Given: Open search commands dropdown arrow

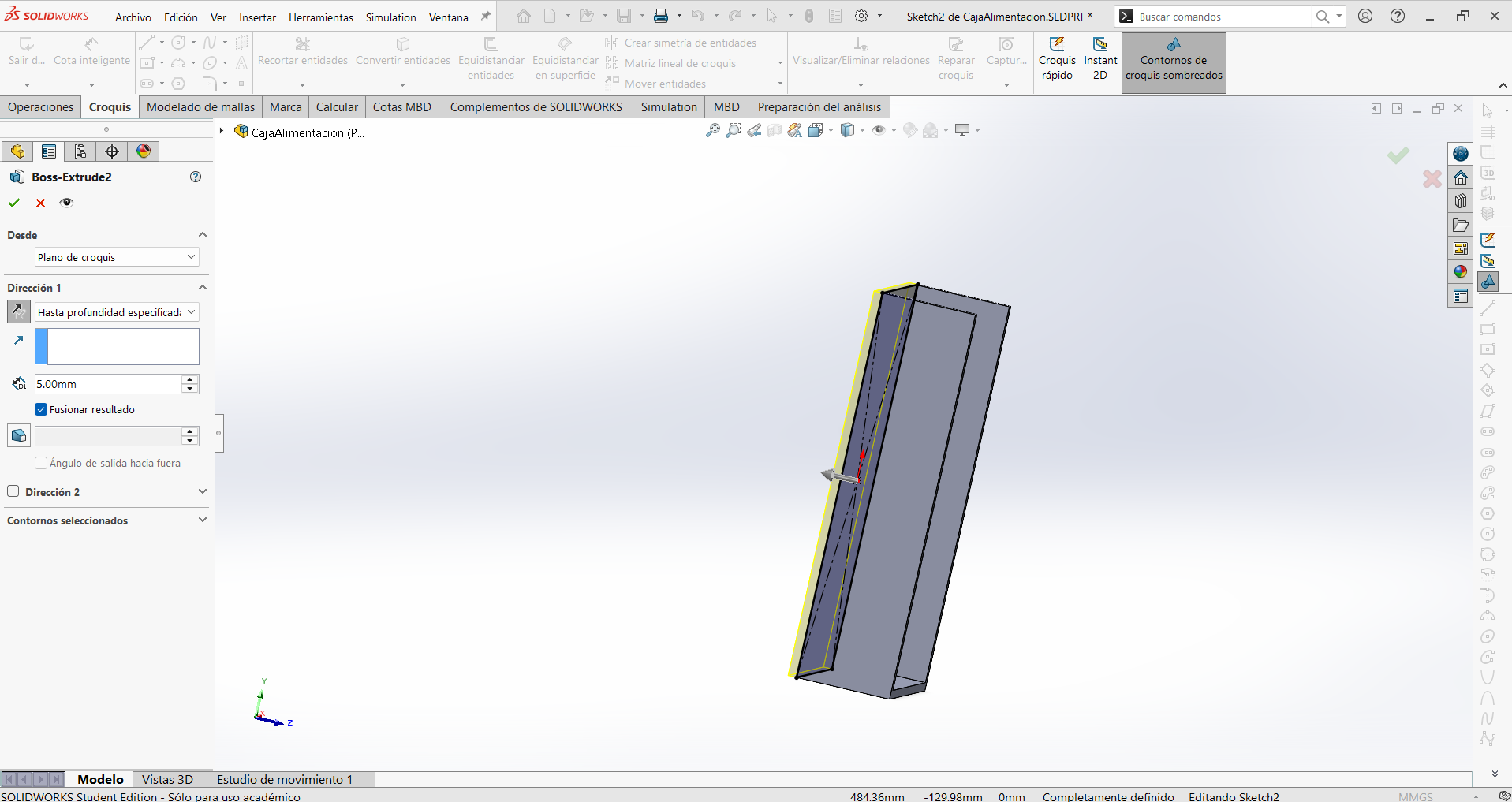Looking at the screenshot, I should coord(1339,16).
